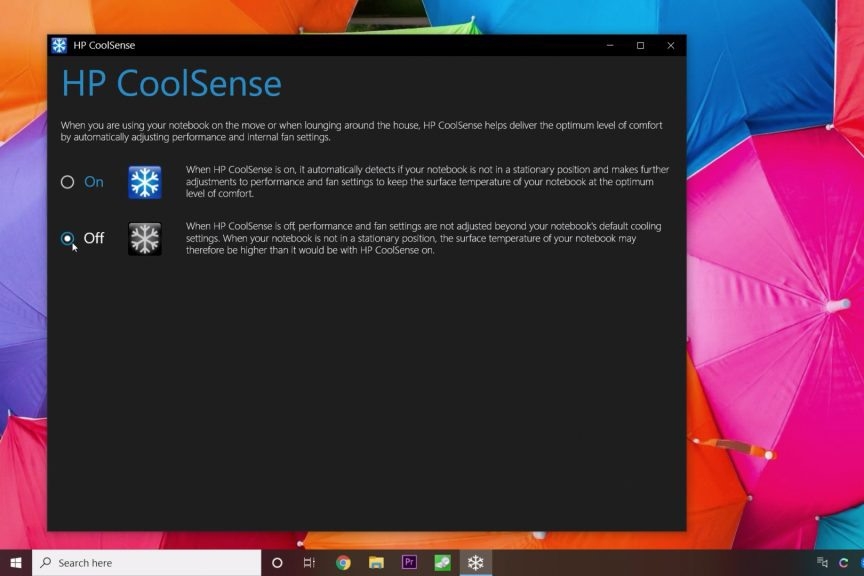Open File Explorer from the taskbar
The height and width of the screenshot is (576, 864).
click(374, 562)
